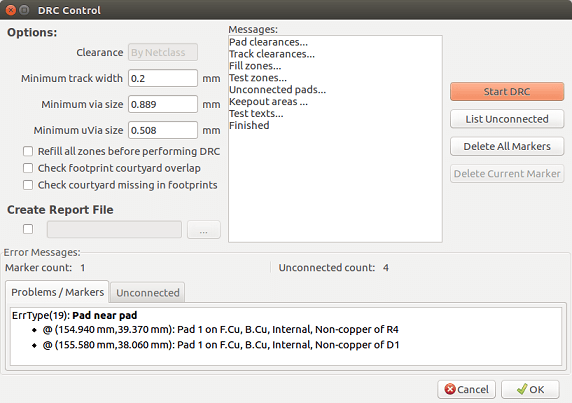
Task: Select the D1 pad error entry
Action: point(221,345)
